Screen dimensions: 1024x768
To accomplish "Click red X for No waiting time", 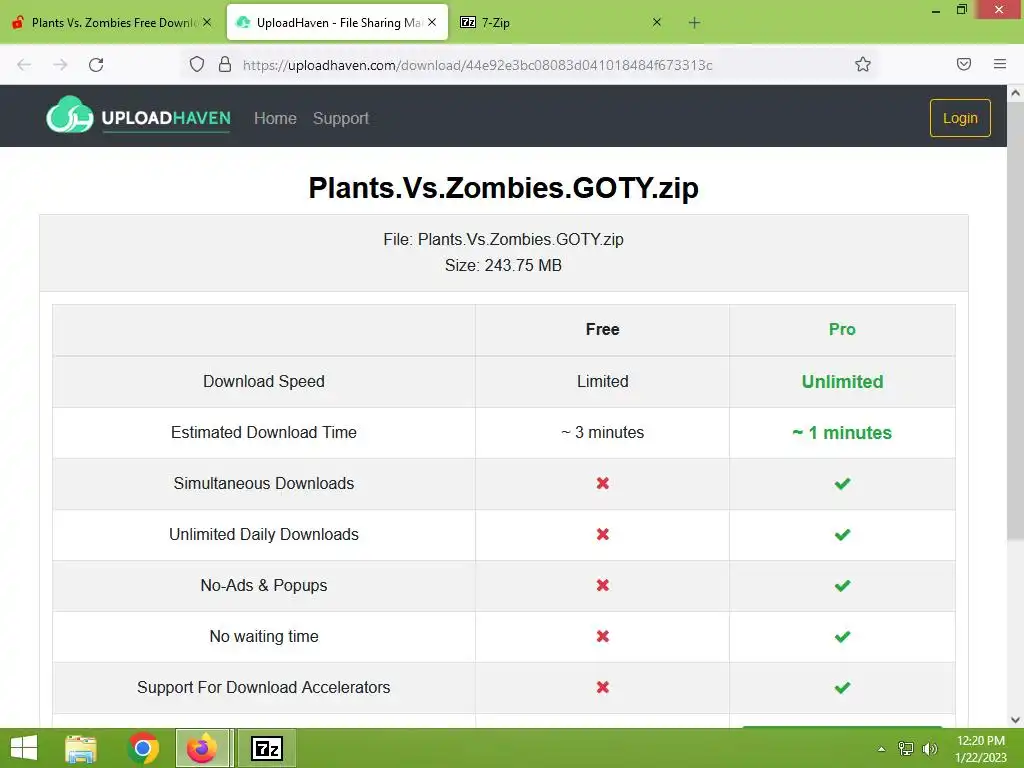I will 602,636.
